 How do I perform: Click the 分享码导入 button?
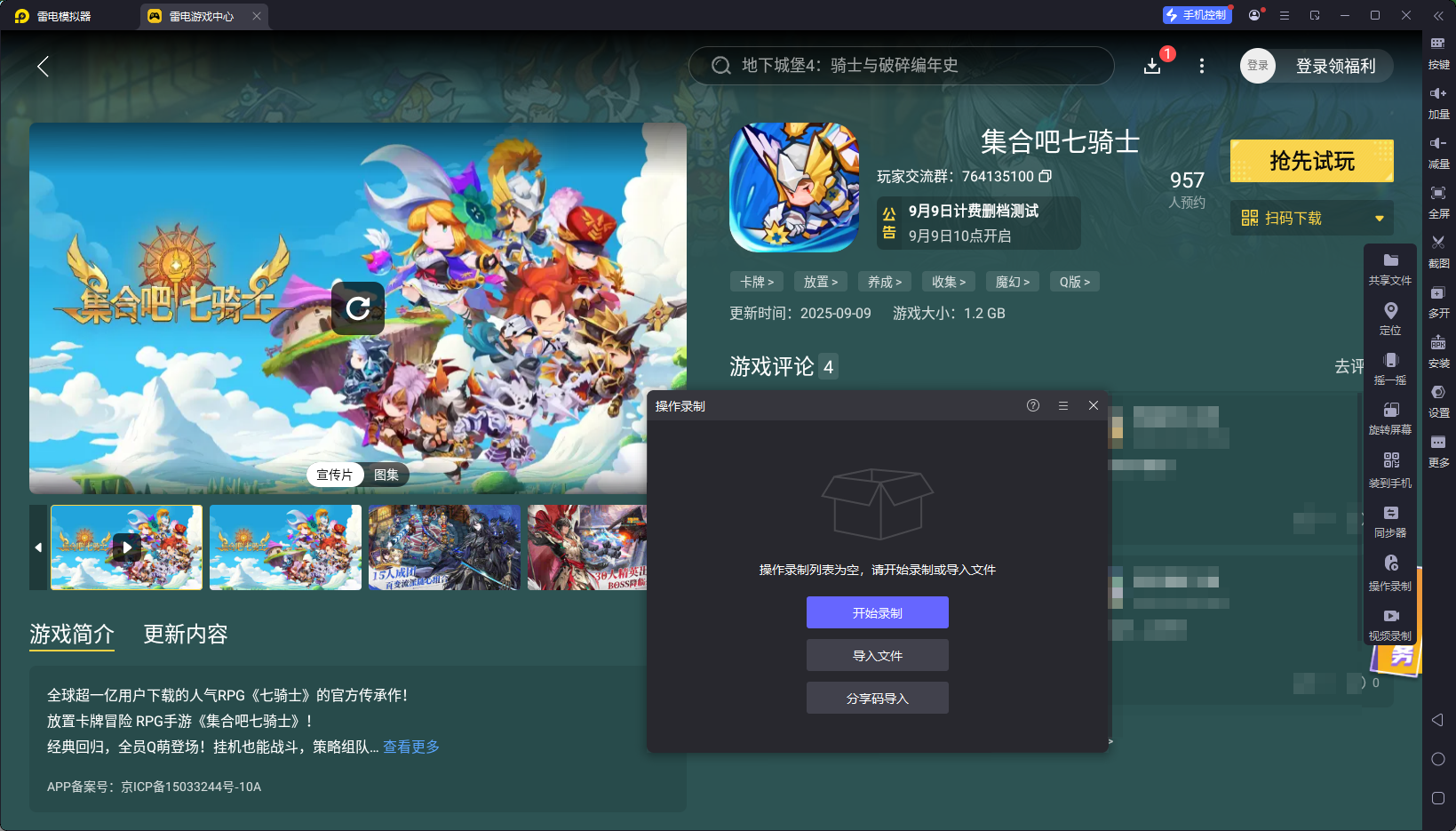[x=878, y=698]
